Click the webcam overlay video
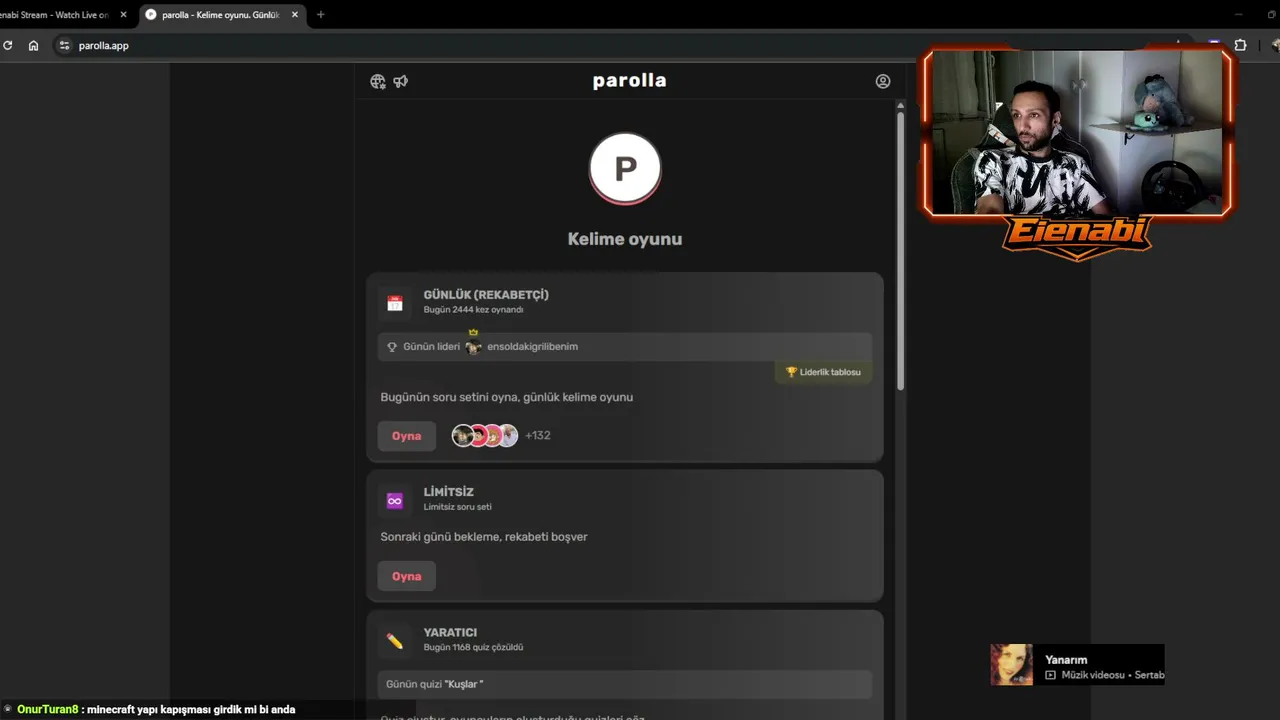 click(1078, 132)
